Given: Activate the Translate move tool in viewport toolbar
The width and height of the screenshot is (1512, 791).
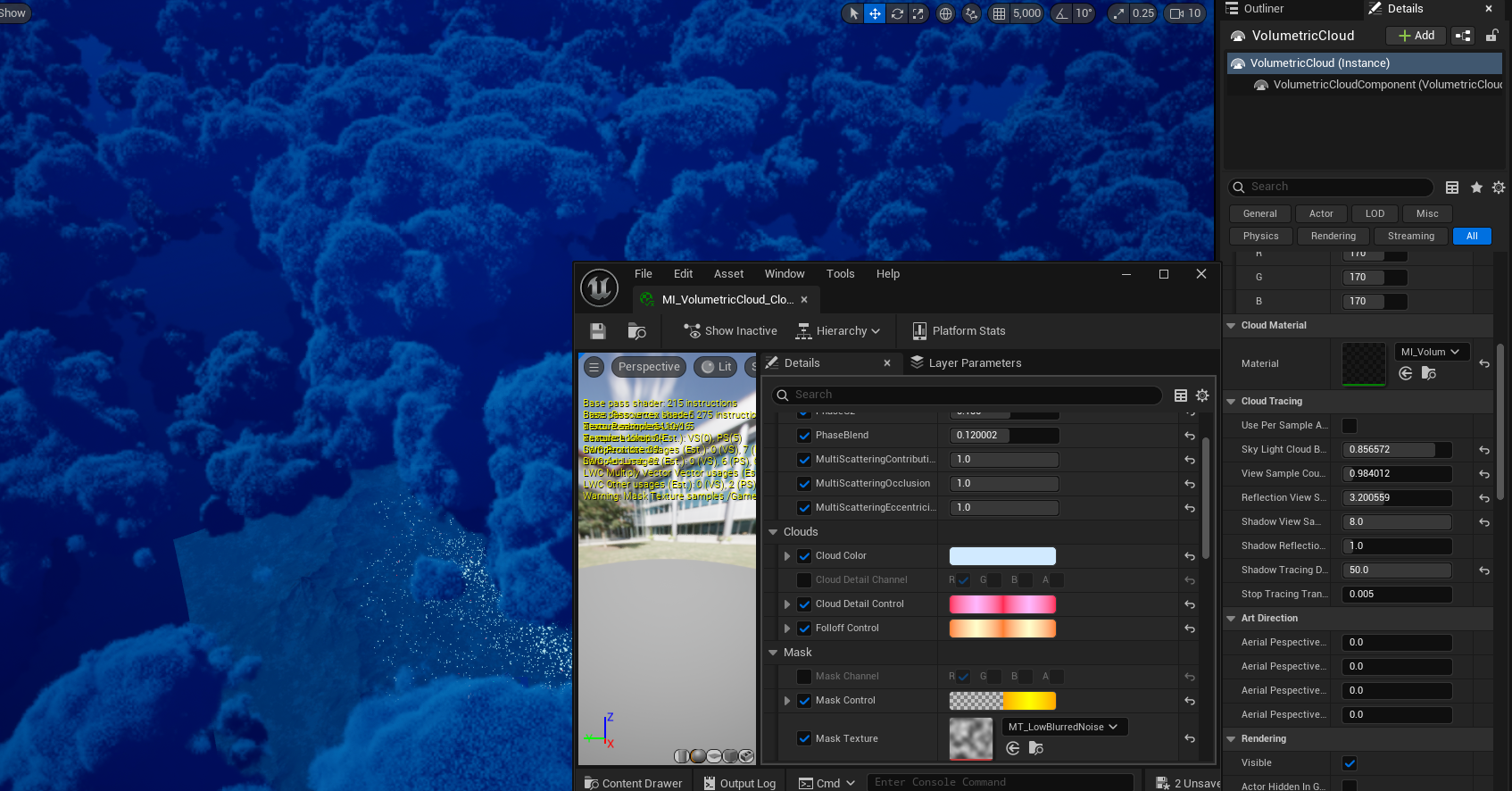Looking at the screenshot, I should point(875,13).
